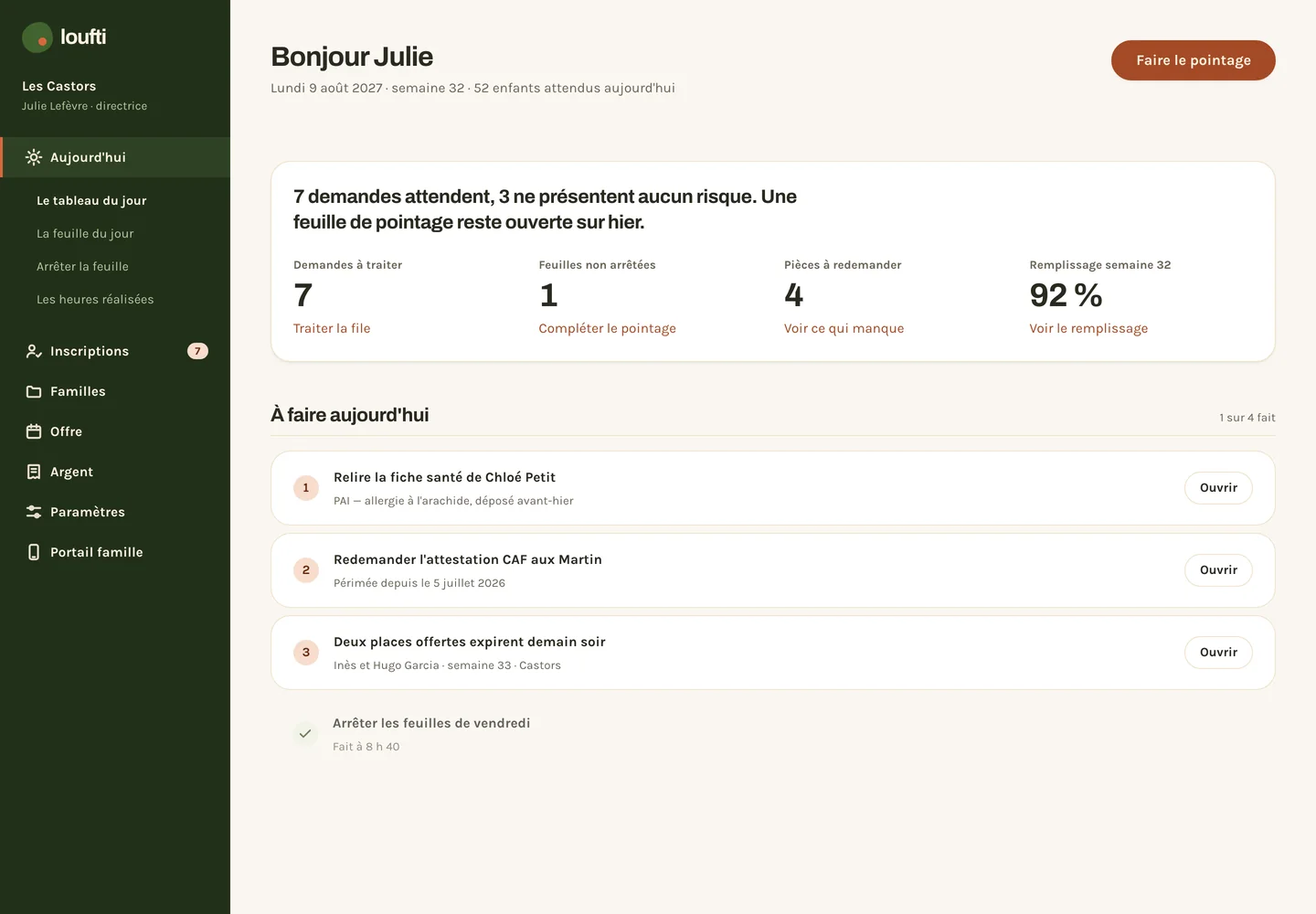
Task: Open the Portail famille phone icon
Action: point(34,552)
